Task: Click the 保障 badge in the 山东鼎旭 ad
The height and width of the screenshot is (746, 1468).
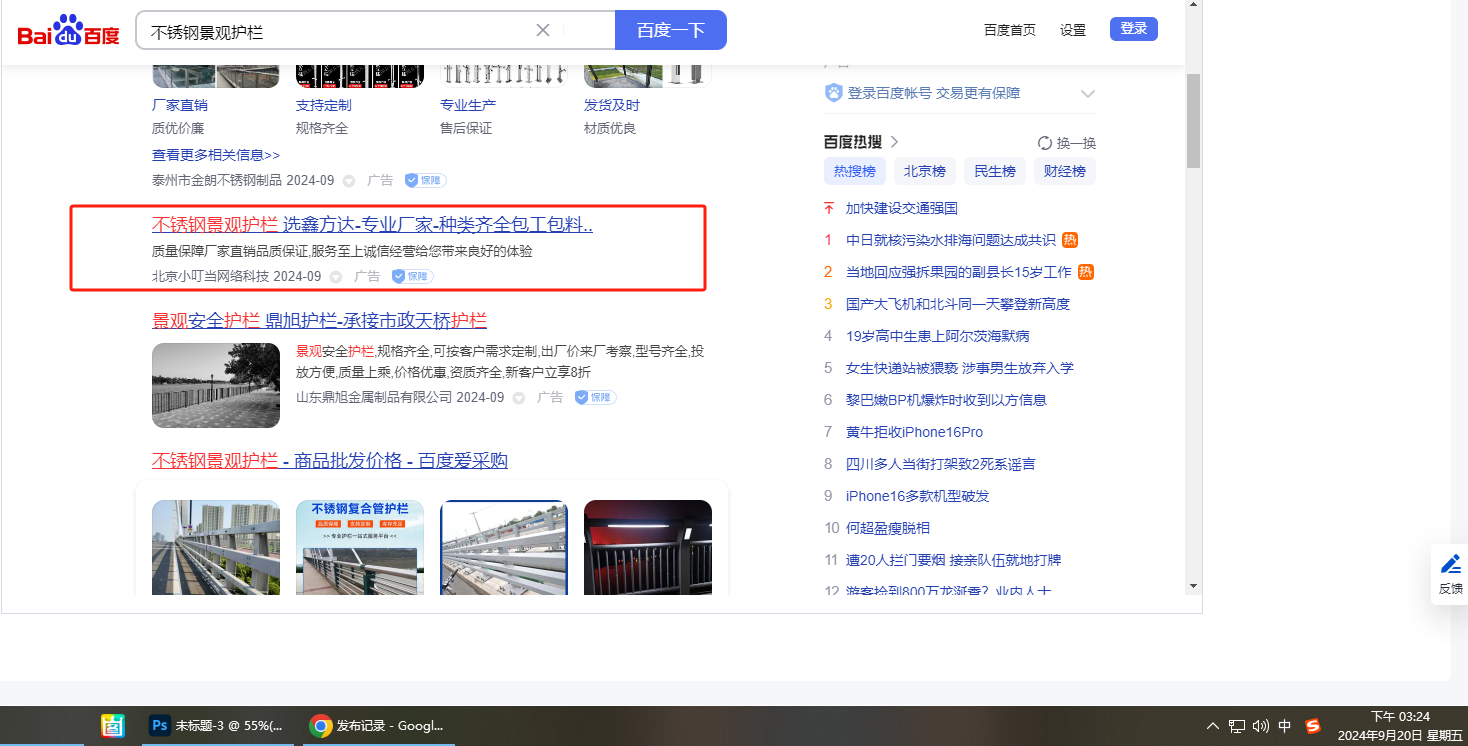Action: (x=595, y=397)
